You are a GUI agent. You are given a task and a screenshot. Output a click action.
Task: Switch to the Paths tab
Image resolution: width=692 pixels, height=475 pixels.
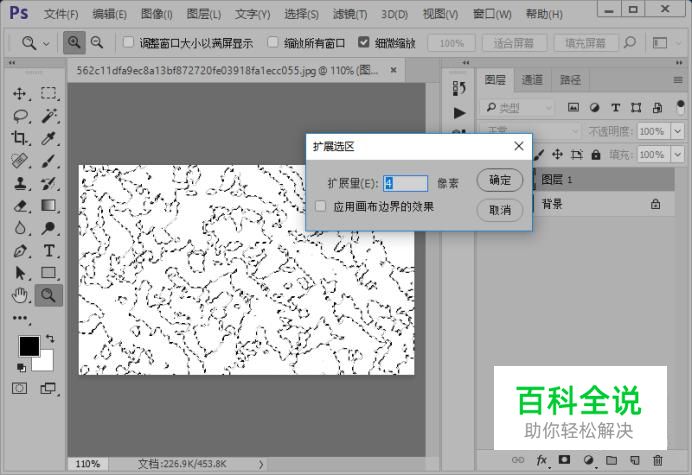click(570, 80)
